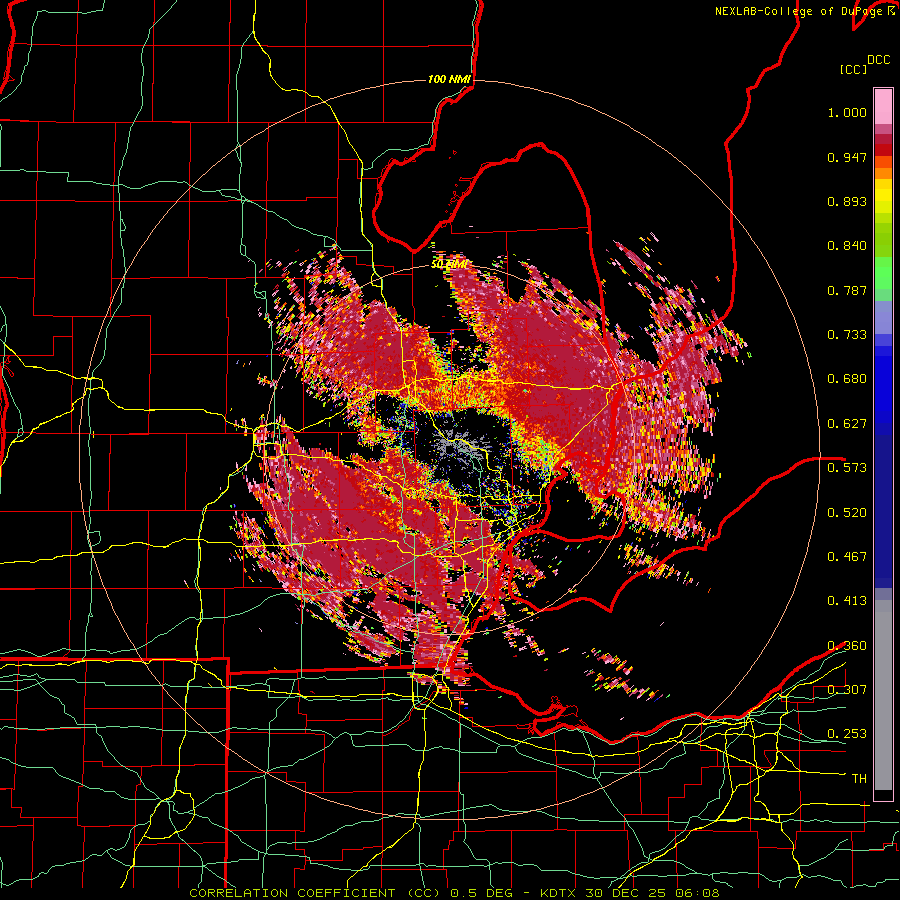Viewport: 900px width, 900px height.
Task: Click the DCC legend title
Action: click(x=878, y=60)
